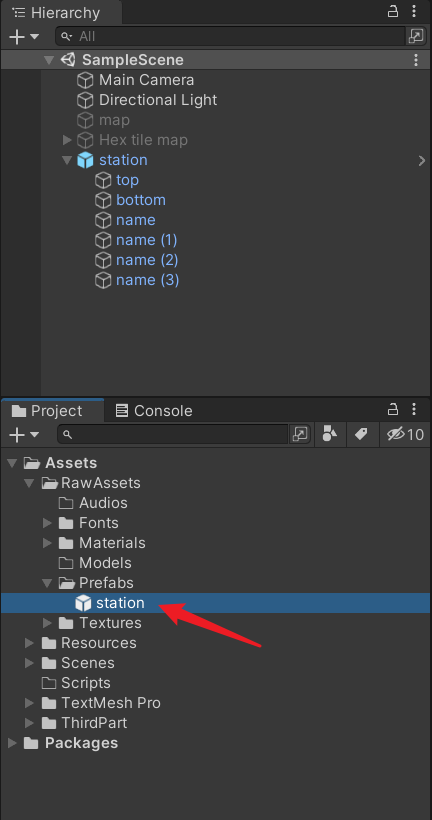Screen dimensions: 432x820
Task: Open SampleScene three-dot options menu
Action: point(416,60)
